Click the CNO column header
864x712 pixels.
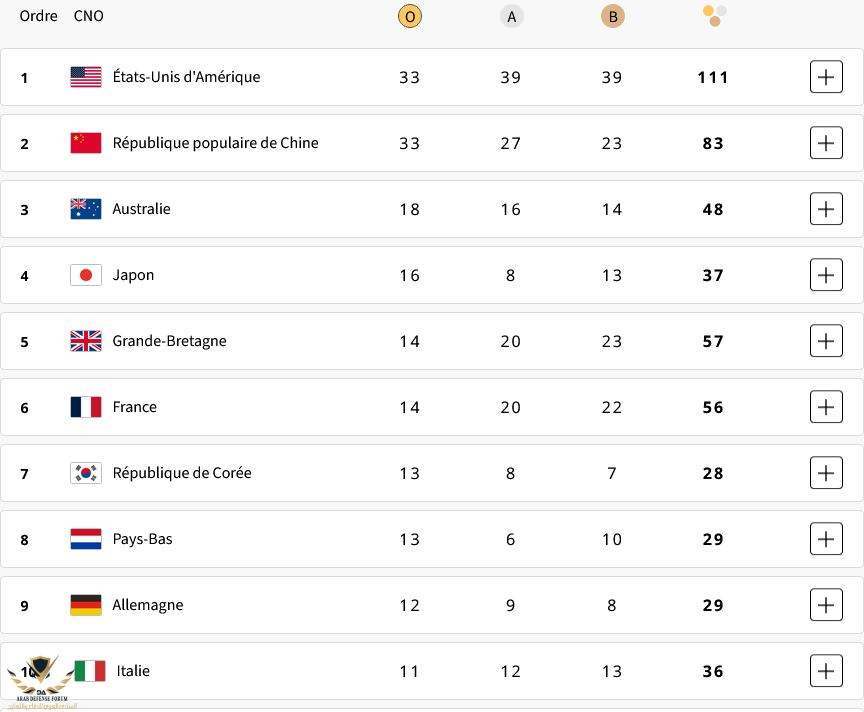point(88,16)
